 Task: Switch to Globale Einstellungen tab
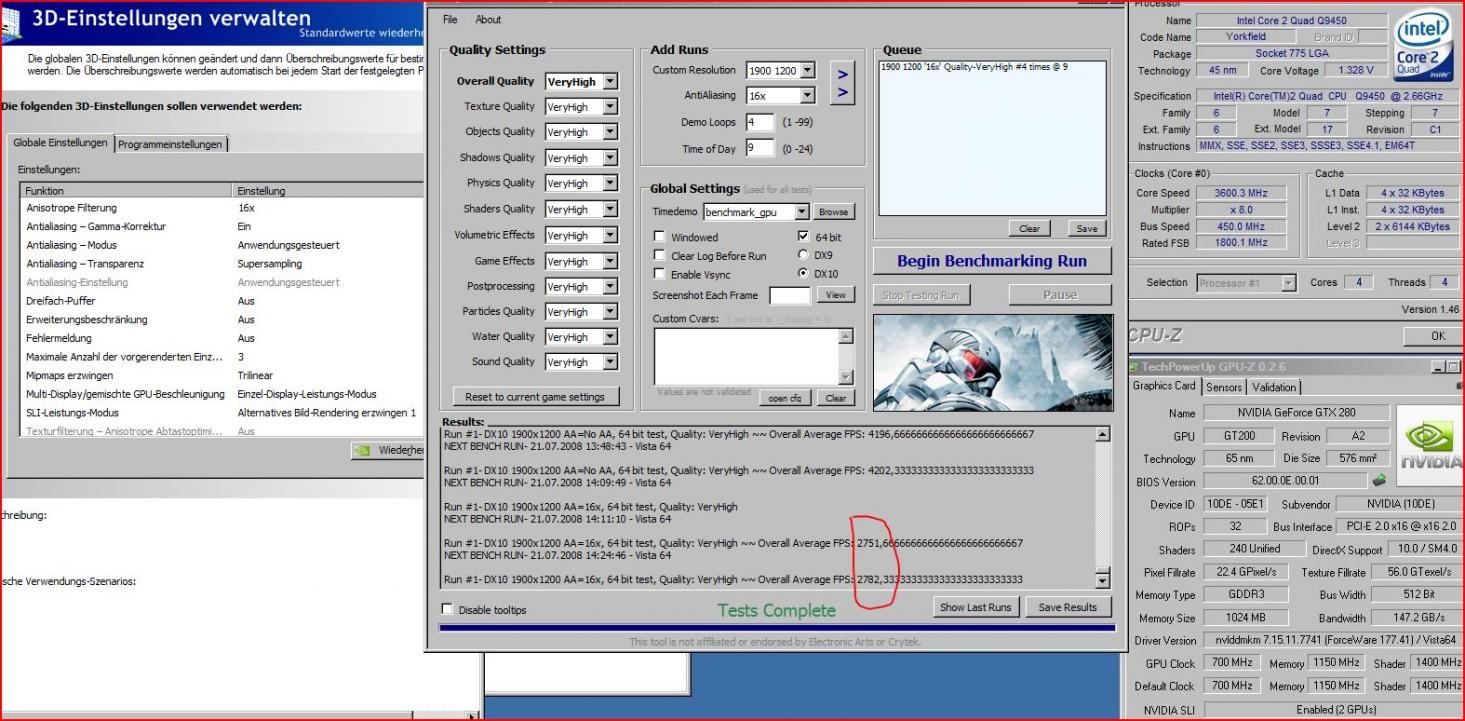[x=59, y=143]
